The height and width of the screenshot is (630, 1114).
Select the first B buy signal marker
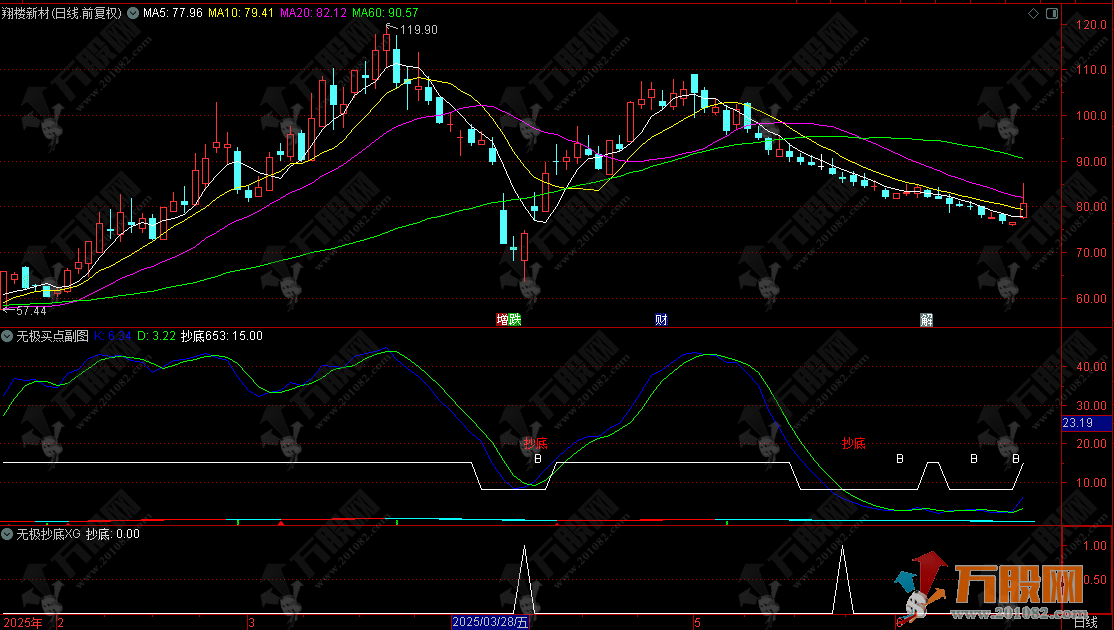(538, 459)
